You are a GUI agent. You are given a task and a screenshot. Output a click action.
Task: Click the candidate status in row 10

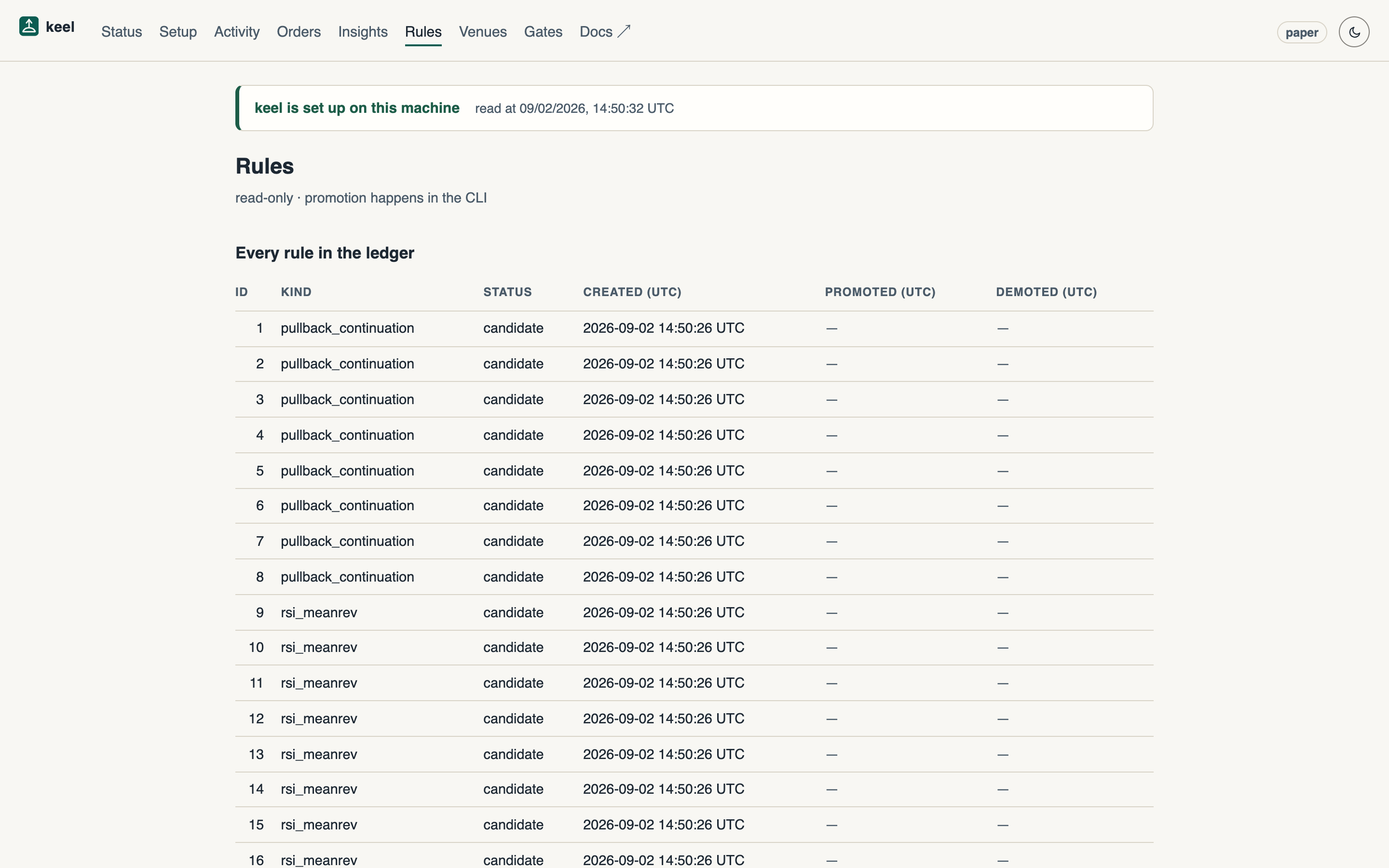point(513,648)
